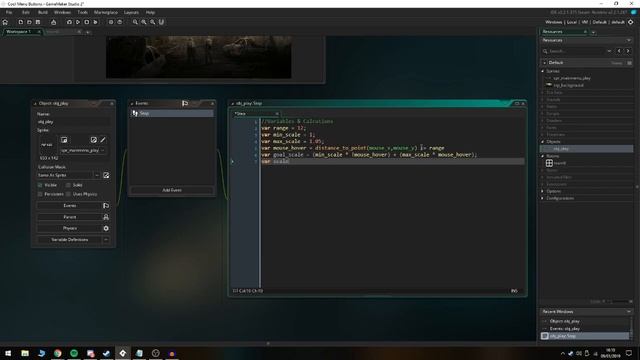Enable the Uses Physics checkbox
Screen dimensions: 640x360
(68, 194)
